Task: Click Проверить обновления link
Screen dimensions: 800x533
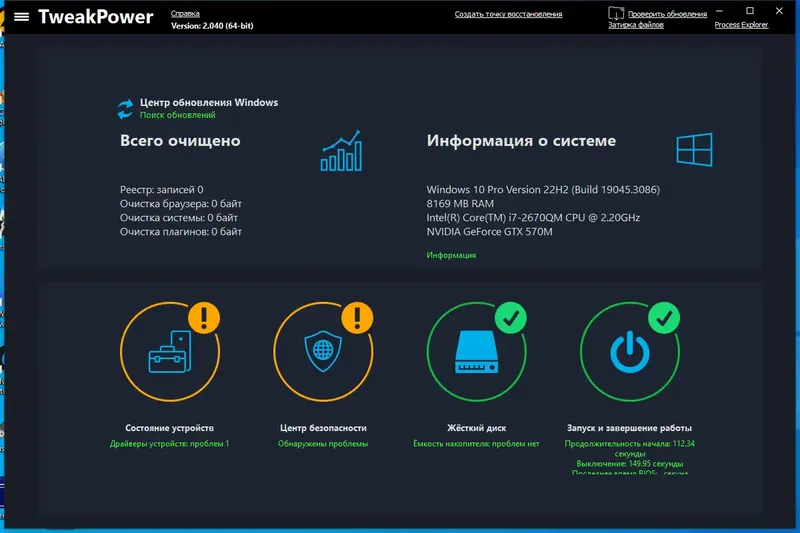Action: (667, 14)
